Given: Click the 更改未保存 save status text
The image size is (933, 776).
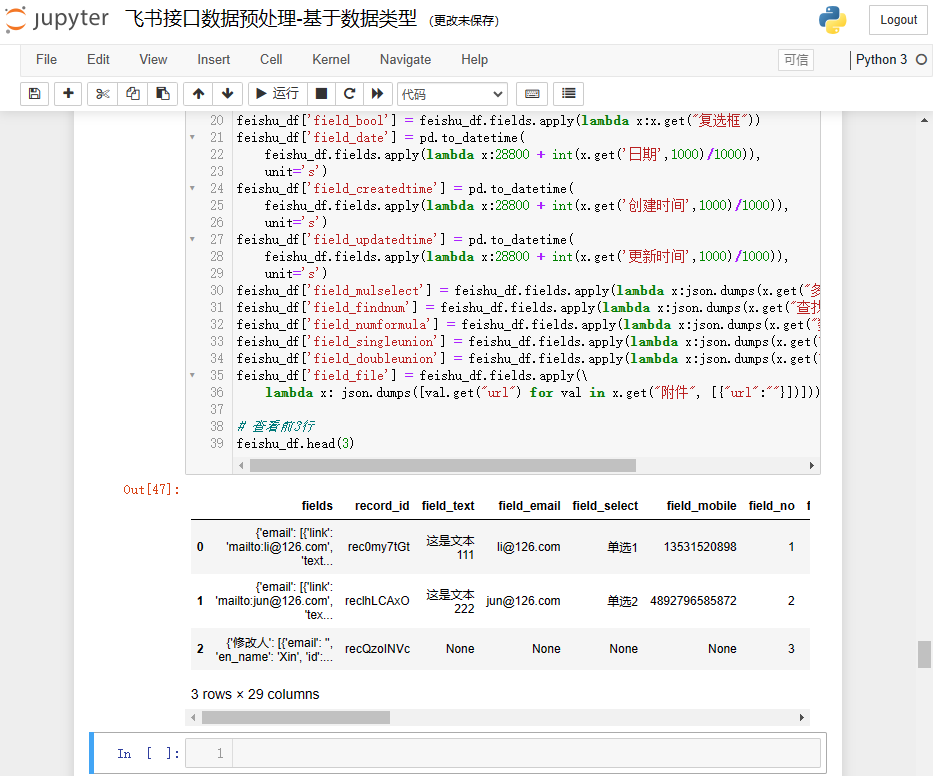Looking at the screenshot, I should pyautogui.click(x=464, y=21).
